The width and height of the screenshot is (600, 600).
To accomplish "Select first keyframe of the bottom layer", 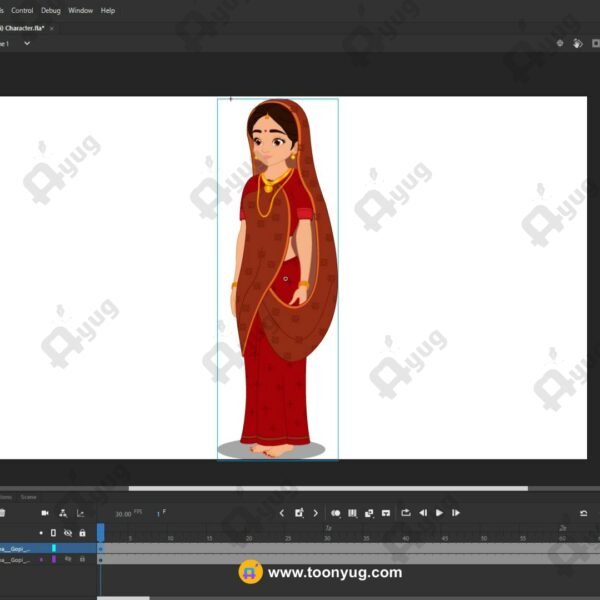I will 100,560.
